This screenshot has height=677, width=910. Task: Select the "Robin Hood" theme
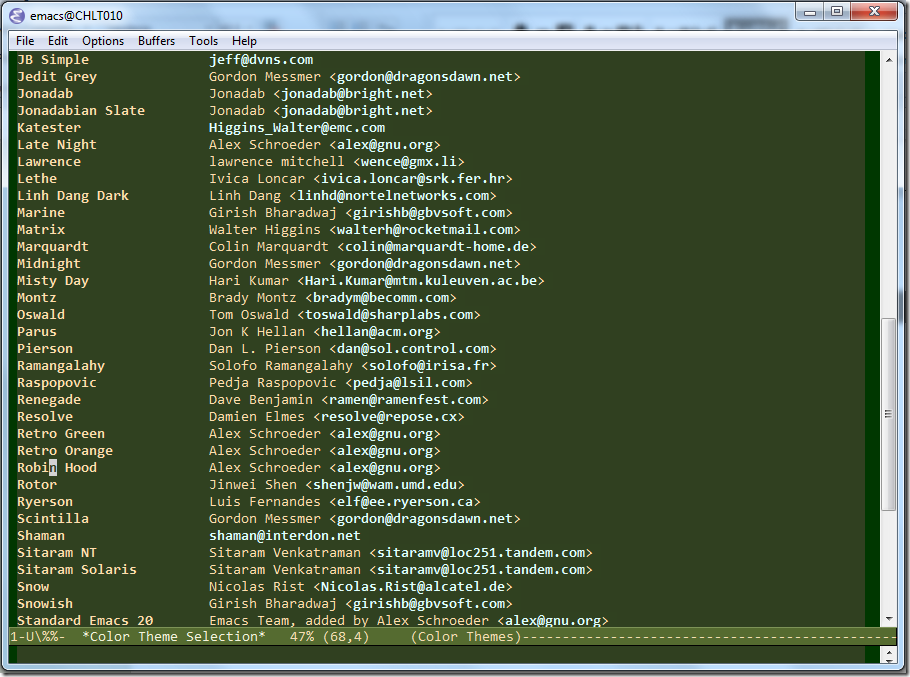click(x=57, y=468)
